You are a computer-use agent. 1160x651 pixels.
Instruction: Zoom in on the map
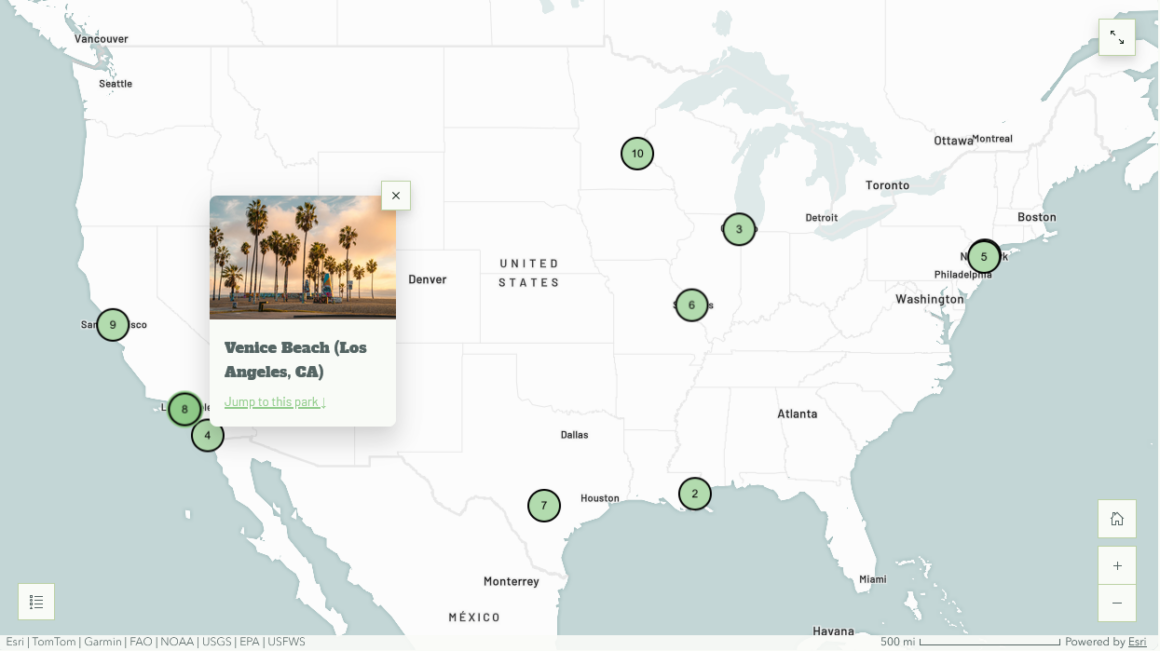(x=1116, y=566)
